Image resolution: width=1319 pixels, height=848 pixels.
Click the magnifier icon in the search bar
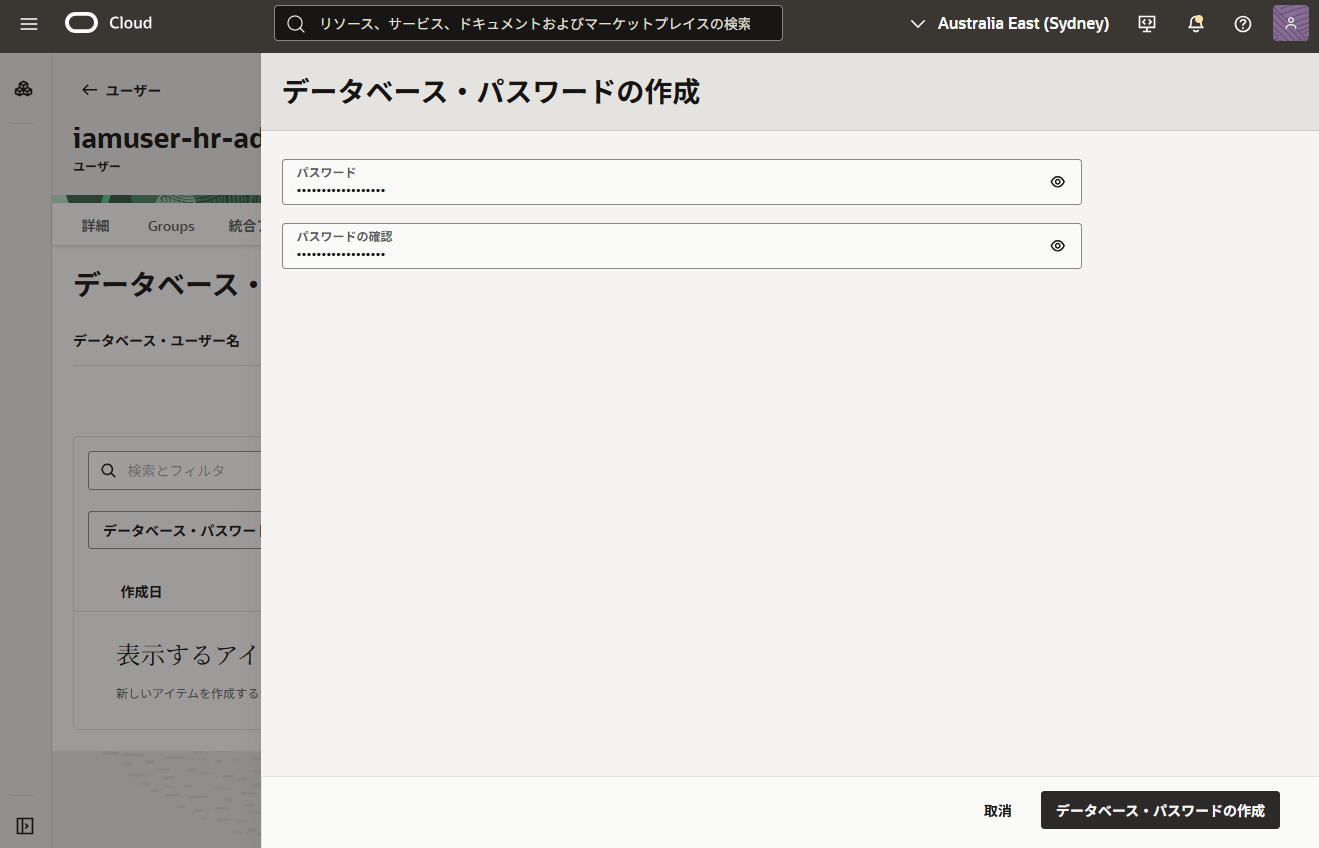pos(296,22)
